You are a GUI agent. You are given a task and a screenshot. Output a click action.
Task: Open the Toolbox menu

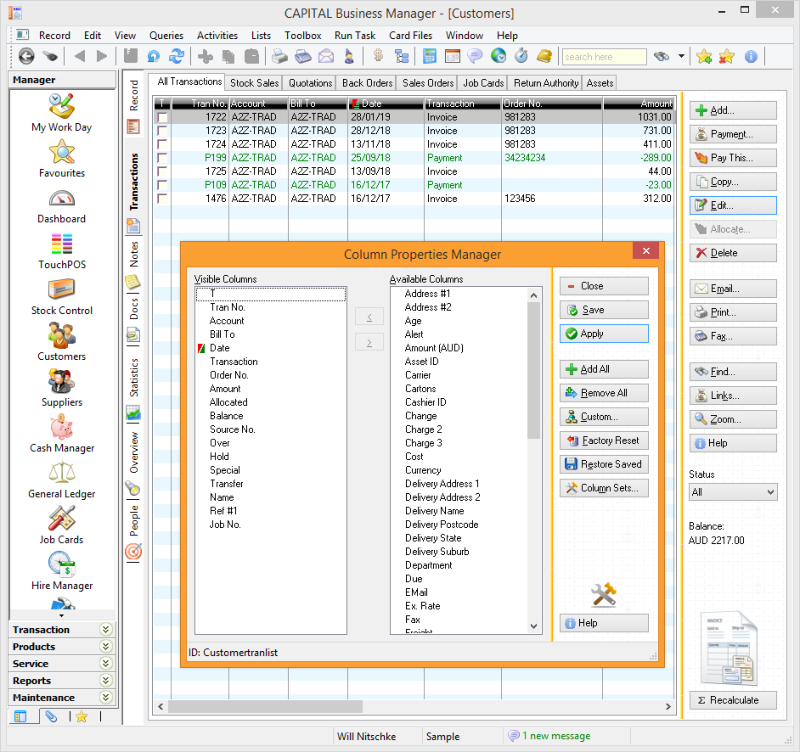coord(303,35)
